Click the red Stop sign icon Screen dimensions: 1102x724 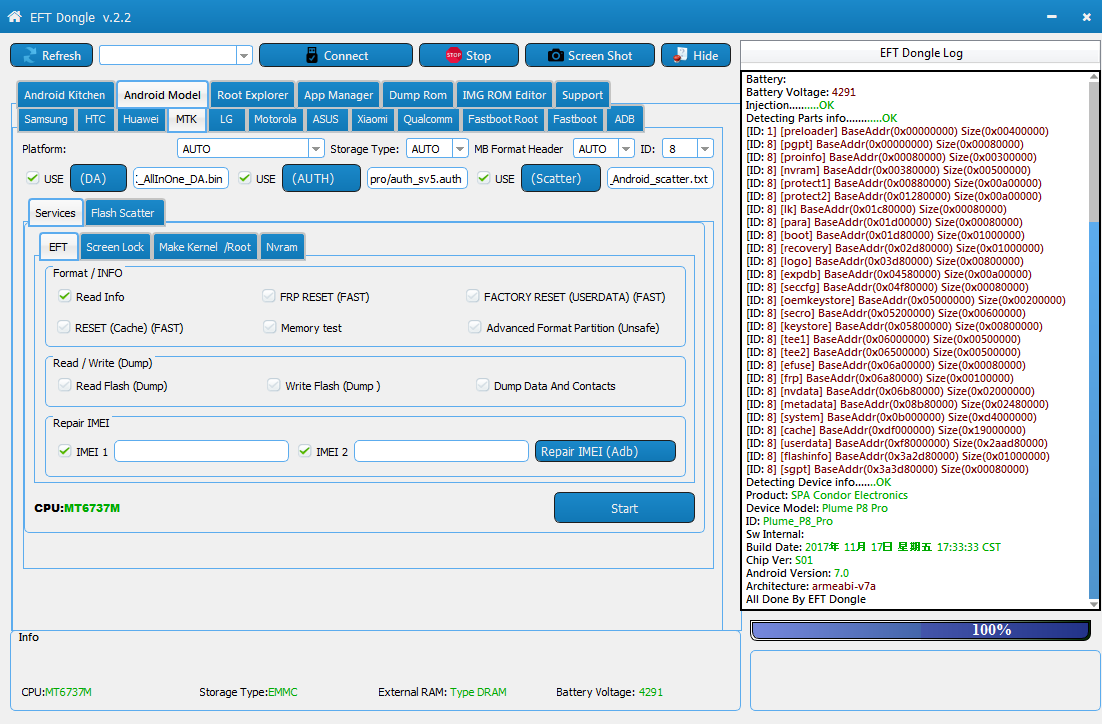[454, 56]
